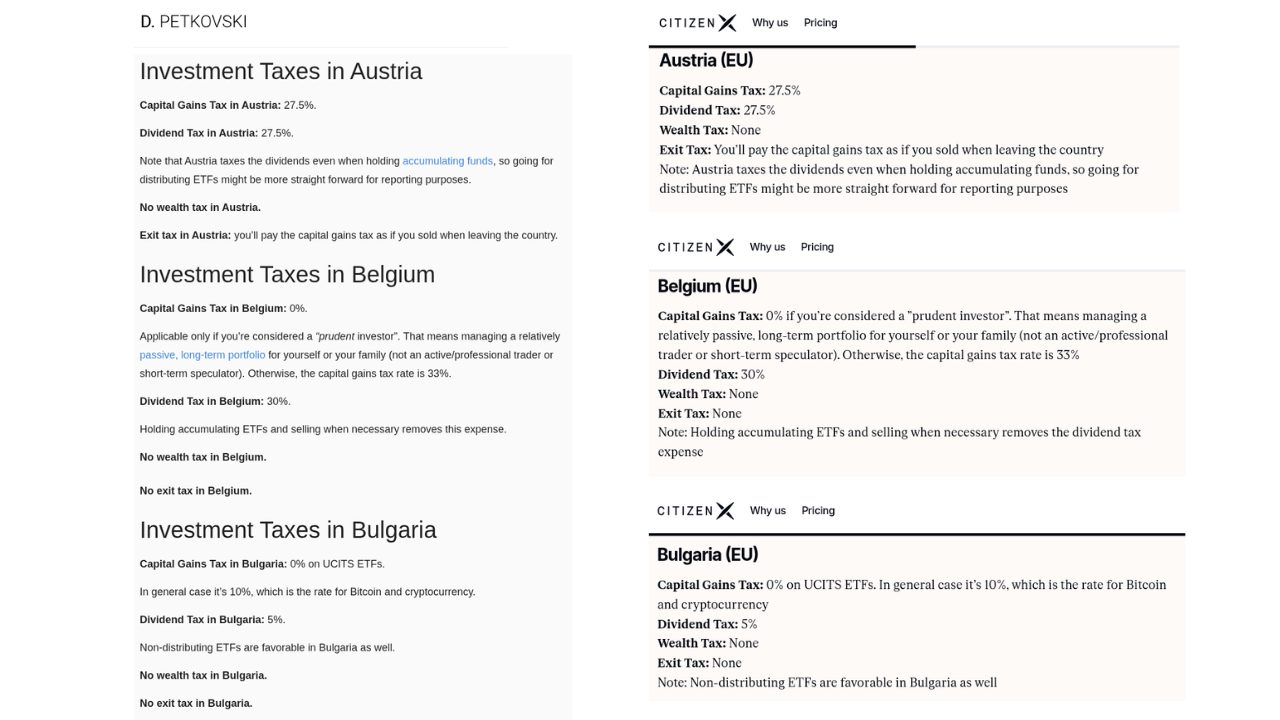Open the 'accumulating funds' link
Image resolution: width=1280 pixels, height=720 pixels.
[x=447, y=161]
